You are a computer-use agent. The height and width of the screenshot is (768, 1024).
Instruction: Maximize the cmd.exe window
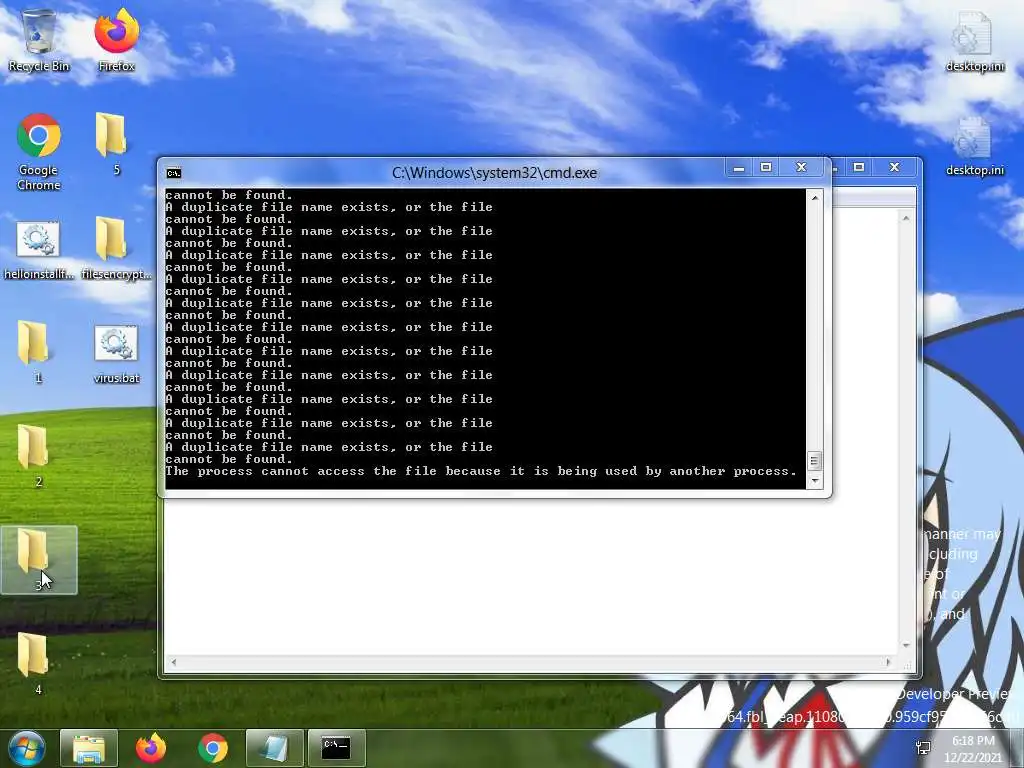pyautogui.click(x=766, y=168)
